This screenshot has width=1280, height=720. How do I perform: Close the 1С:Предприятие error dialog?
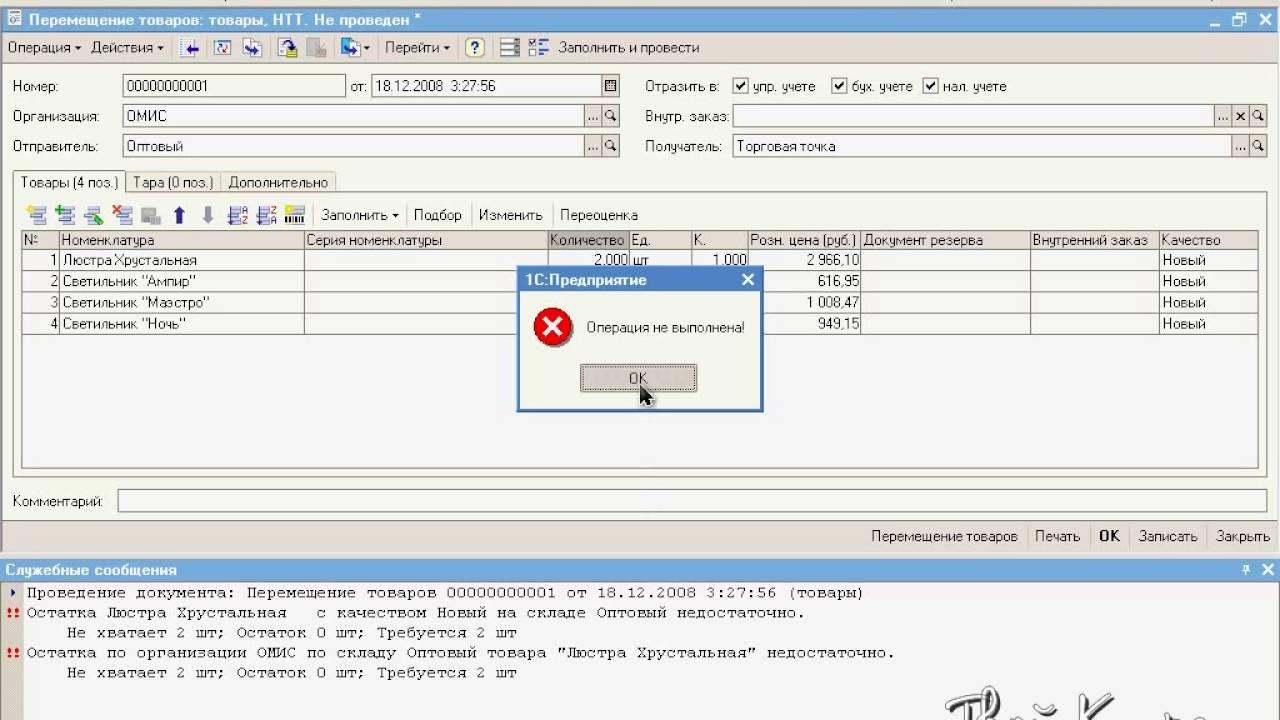click(x=747, y=280)
